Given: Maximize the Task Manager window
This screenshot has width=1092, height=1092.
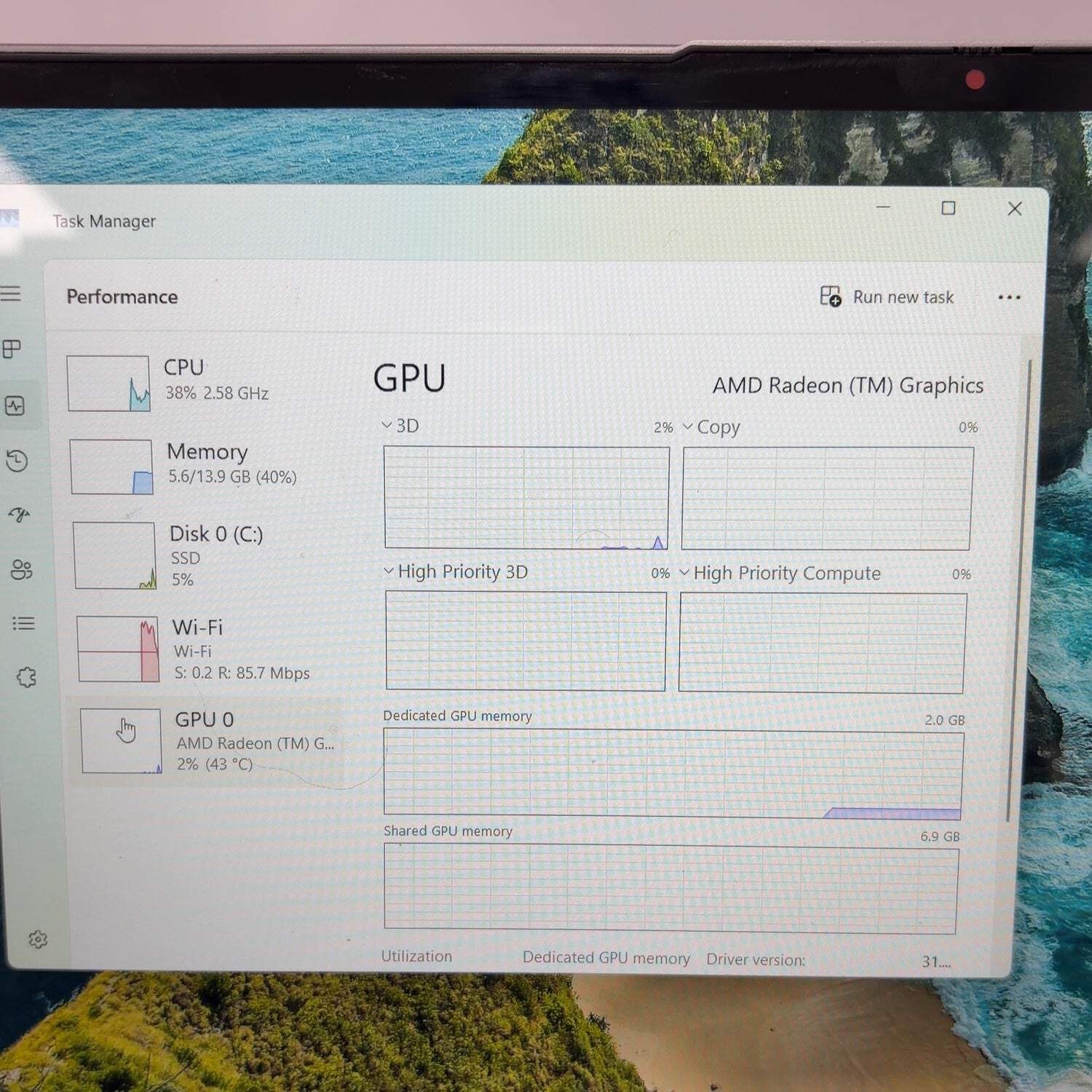Looking at the screenshot, I should coord(948,208).
